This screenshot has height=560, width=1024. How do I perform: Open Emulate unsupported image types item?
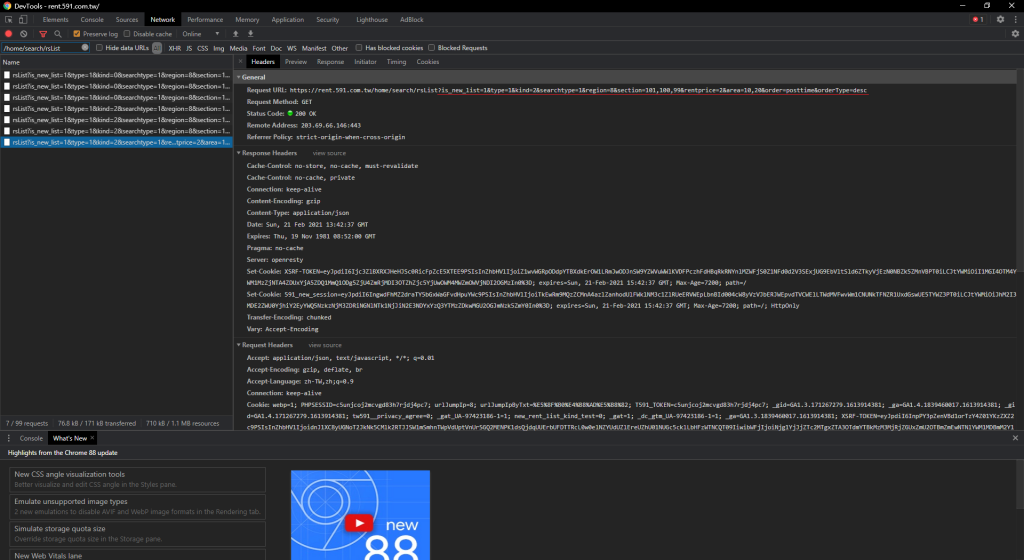(137, 506)
